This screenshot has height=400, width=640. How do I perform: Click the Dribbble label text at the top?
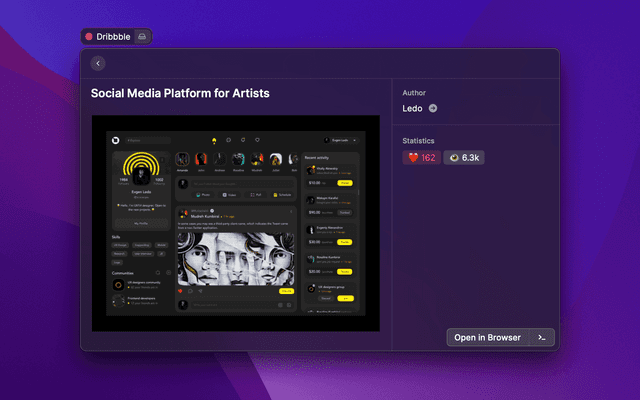(113, 36)
